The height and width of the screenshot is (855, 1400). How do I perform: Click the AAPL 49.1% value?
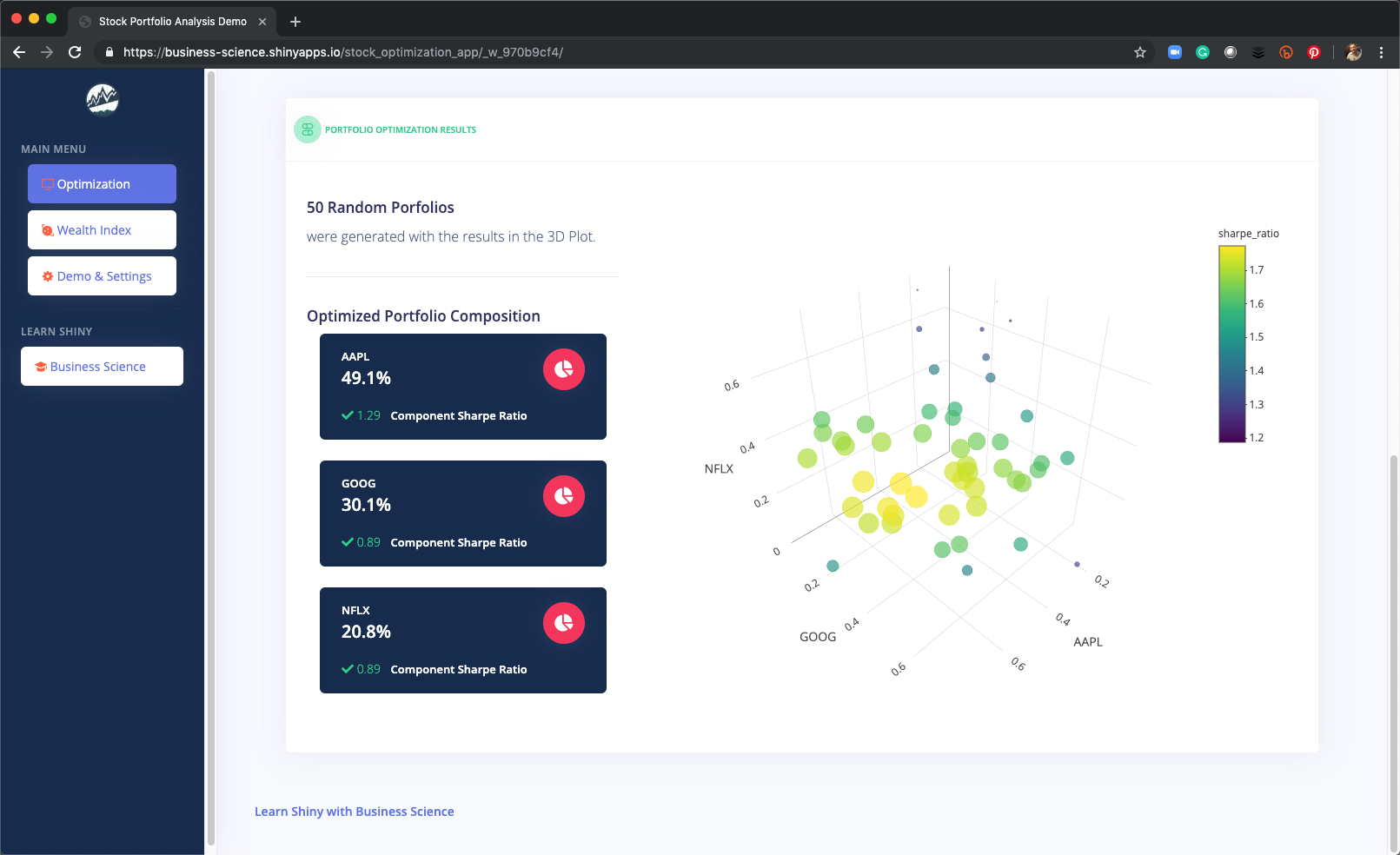(366, 378)
